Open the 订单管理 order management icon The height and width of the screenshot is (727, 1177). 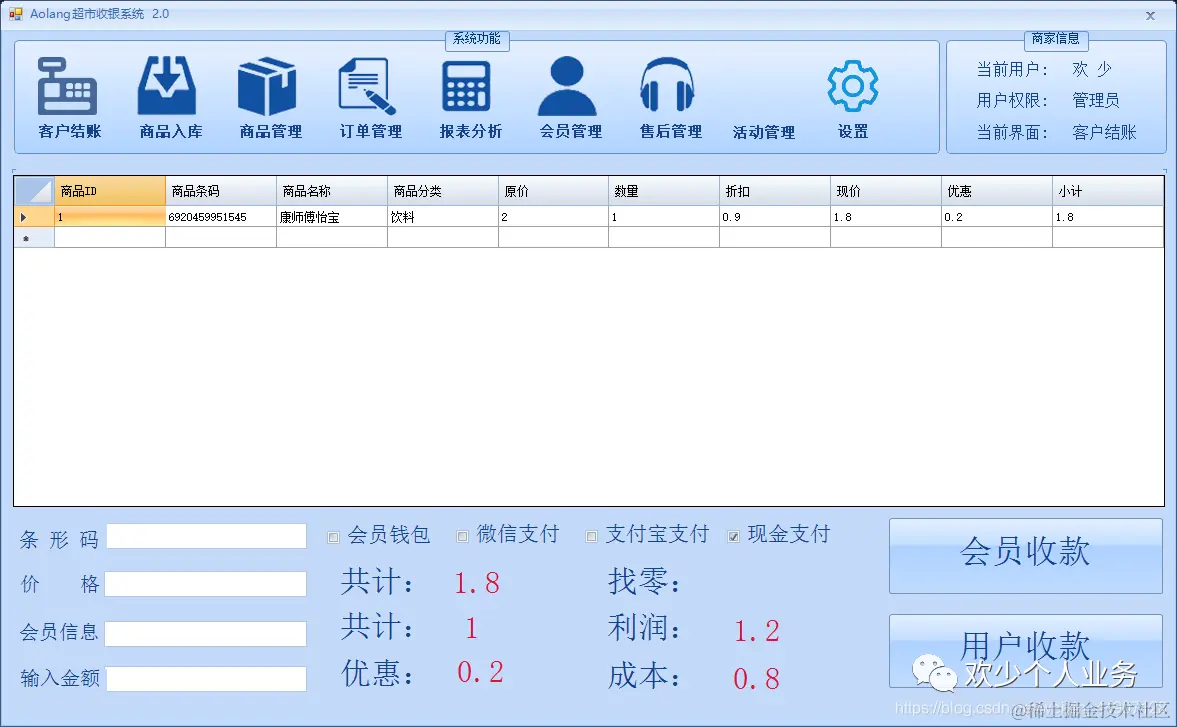coord(368,95)
